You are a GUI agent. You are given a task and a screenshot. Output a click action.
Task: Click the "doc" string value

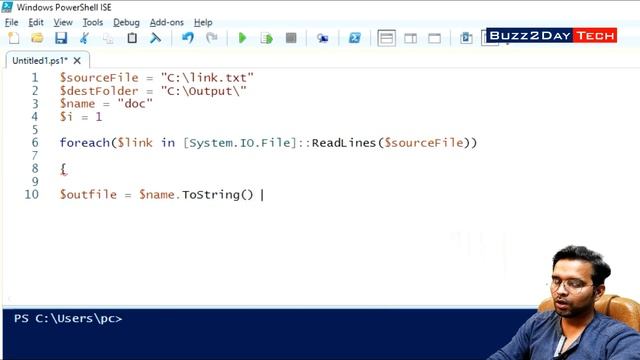pyautogui.click(x=135, y=104)
